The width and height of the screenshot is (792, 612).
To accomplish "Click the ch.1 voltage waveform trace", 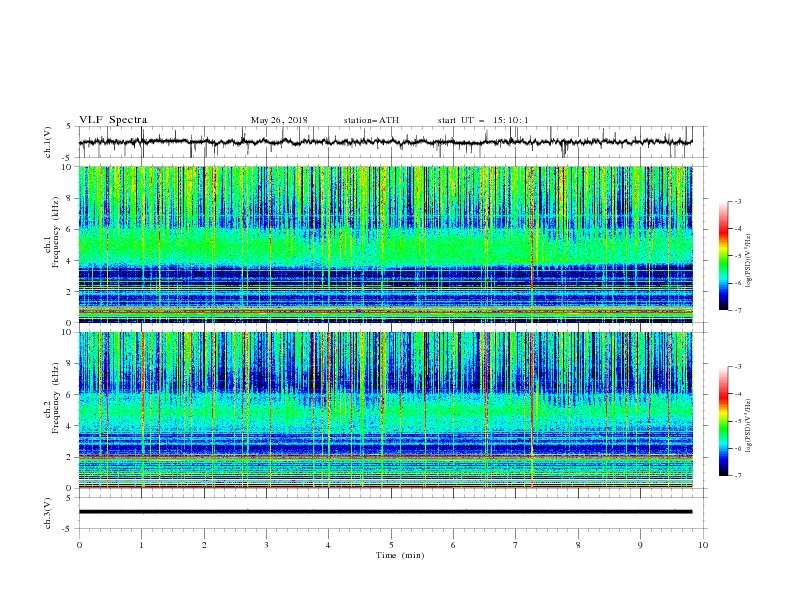I will (385, 142).
